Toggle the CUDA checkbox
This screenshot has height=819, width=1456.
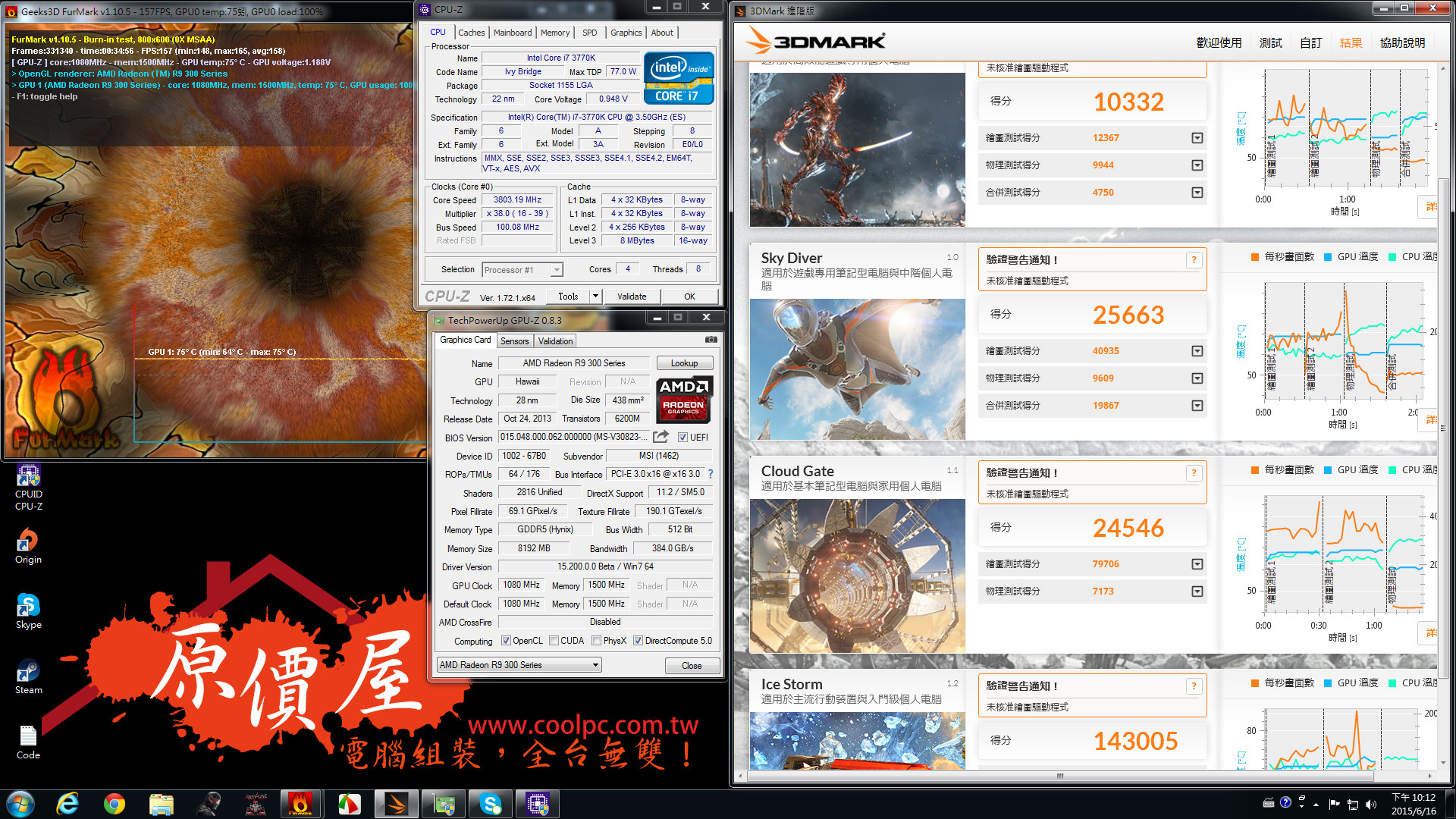[554, 641]
